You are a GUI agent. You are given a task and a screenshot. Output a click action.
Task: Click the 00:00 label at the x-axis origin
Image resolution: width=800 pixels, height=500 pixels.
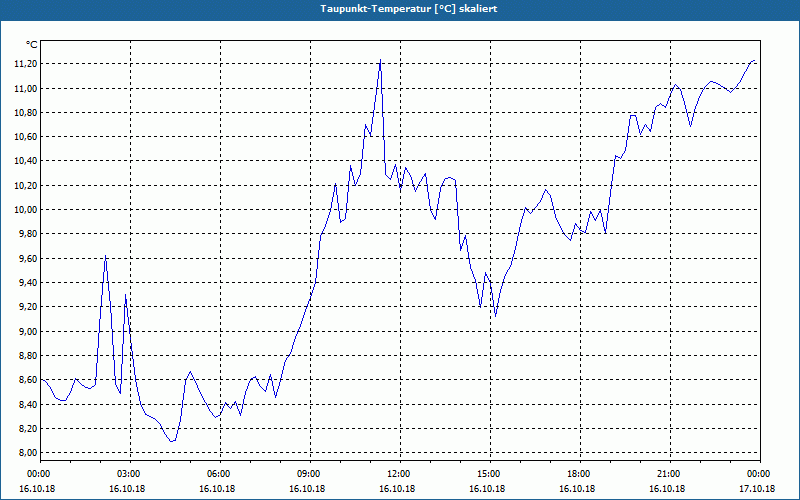[41, 474]
